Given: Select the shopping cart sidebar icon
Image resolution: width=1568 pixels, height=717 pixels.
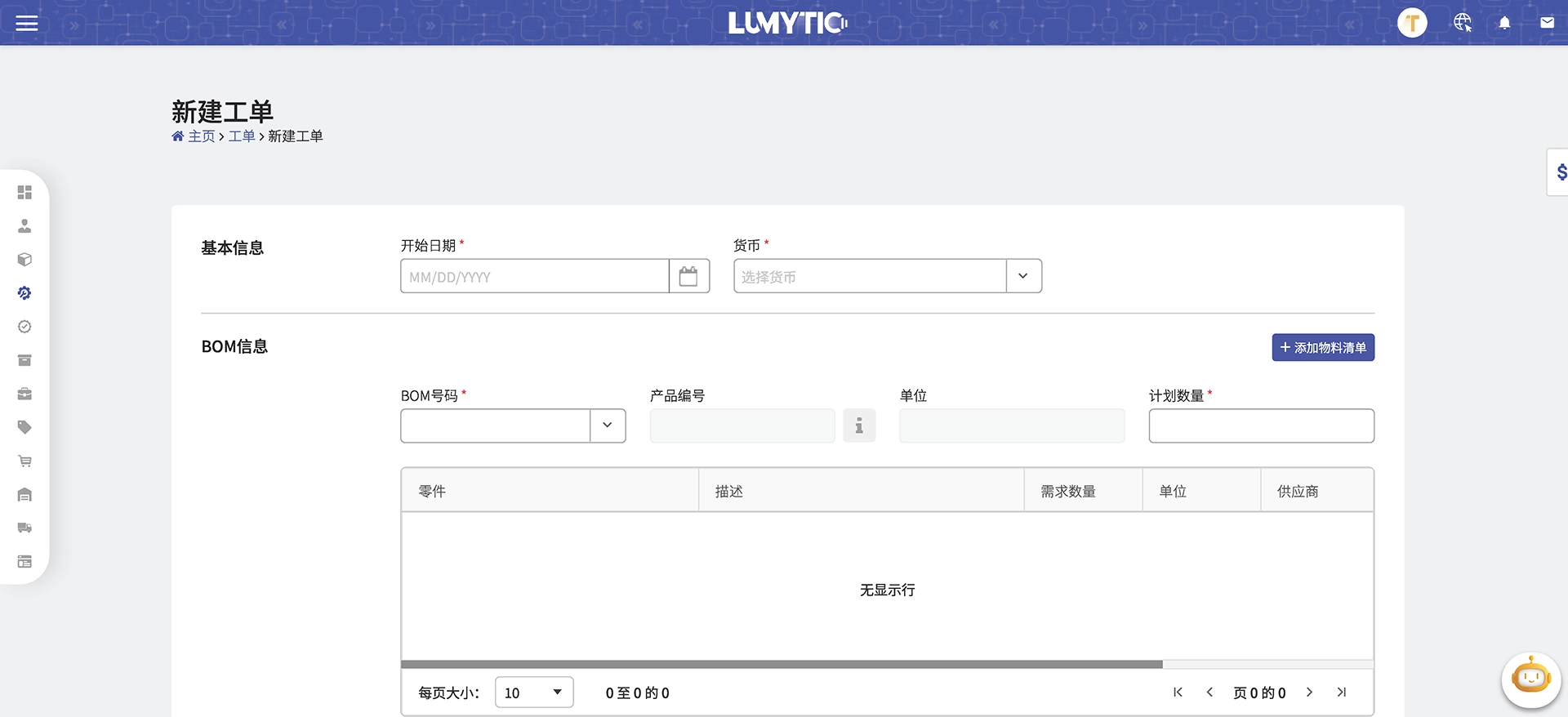Looking at the screenshot, I should coord(24,461).
